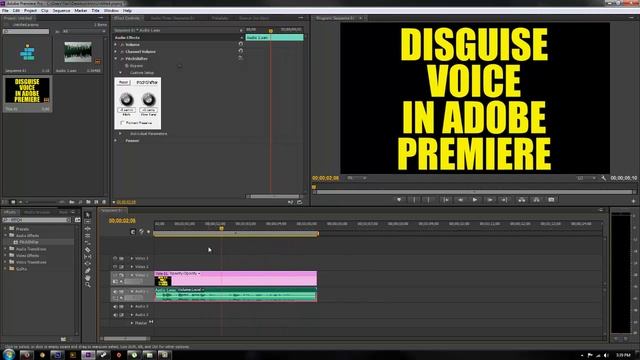This screenshot has width=640, height=360.
Task: Toggle Video 3 track output eye
Action: [115, 258]
